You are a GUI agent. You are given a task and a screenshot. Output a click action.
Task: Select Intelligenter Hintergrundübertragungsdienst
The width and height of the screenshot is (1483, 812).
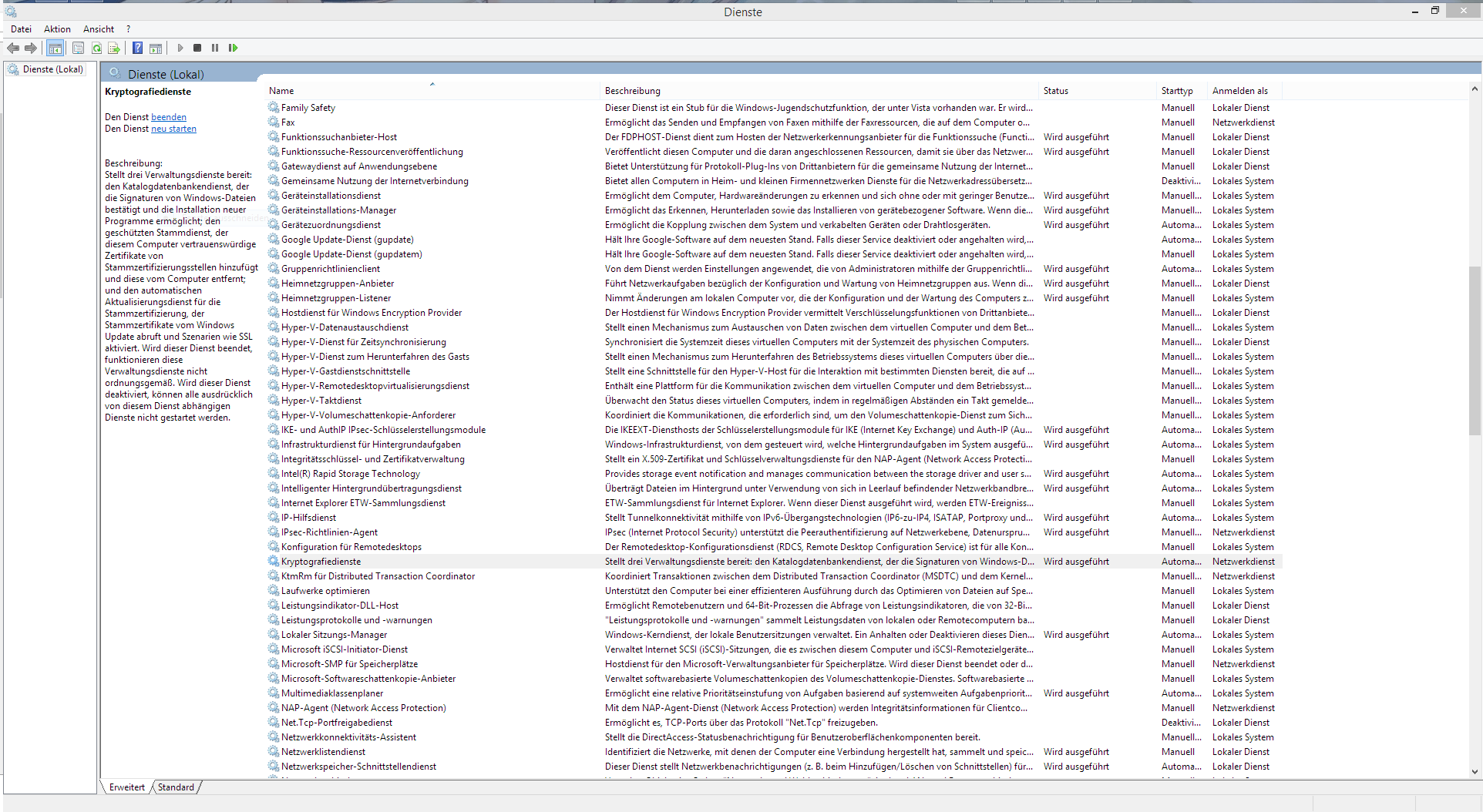pos(774,488)
